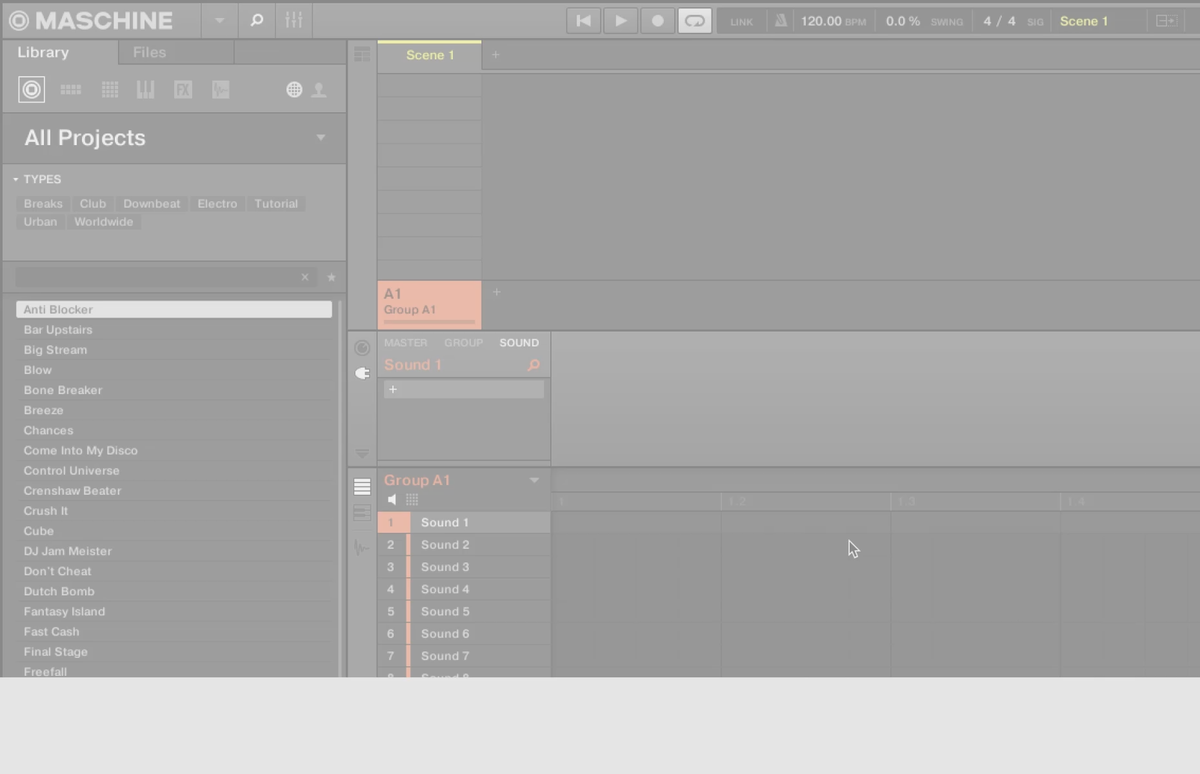1200x774 pixels.
Task: Adjust the 0.0 % swing value
Action: tap(903, 21)
